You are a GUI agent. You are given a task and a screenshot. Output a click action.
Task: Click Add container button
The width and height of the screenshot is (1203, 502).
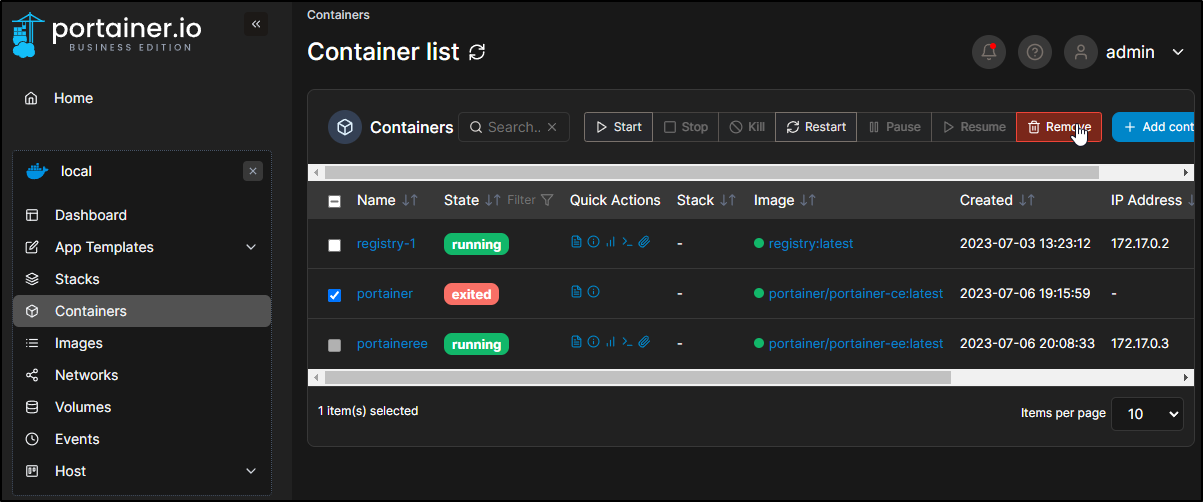point(1154,127)
